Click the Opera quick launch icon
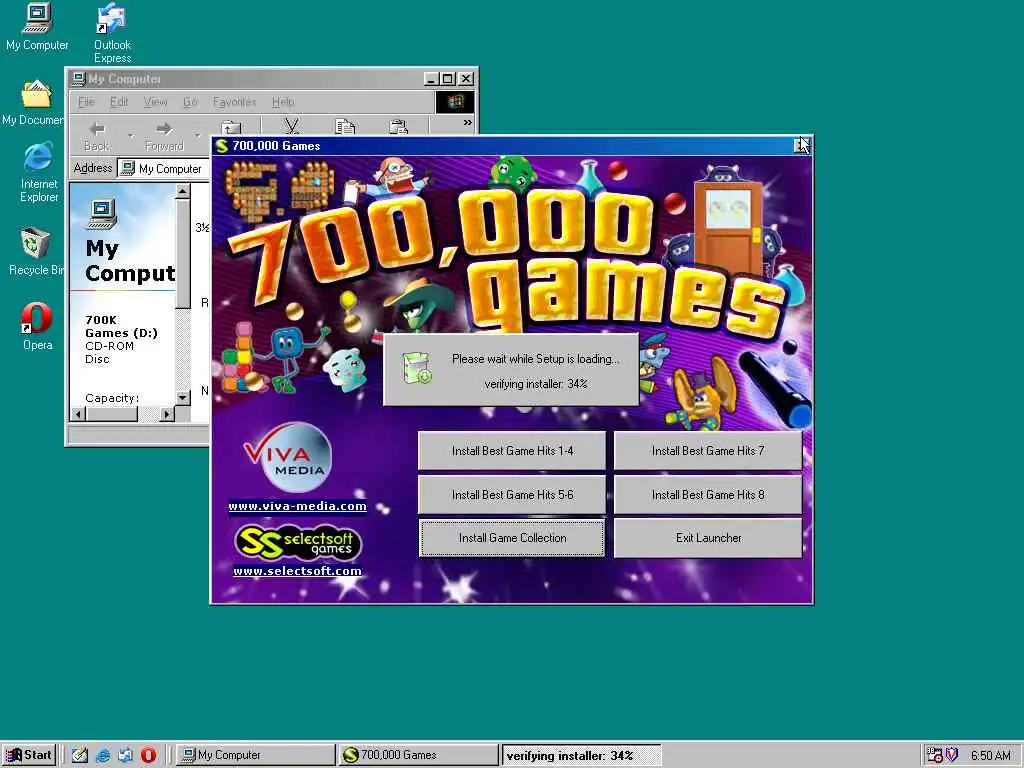This screenshot has height=768, width=1024. pos(148,755)
